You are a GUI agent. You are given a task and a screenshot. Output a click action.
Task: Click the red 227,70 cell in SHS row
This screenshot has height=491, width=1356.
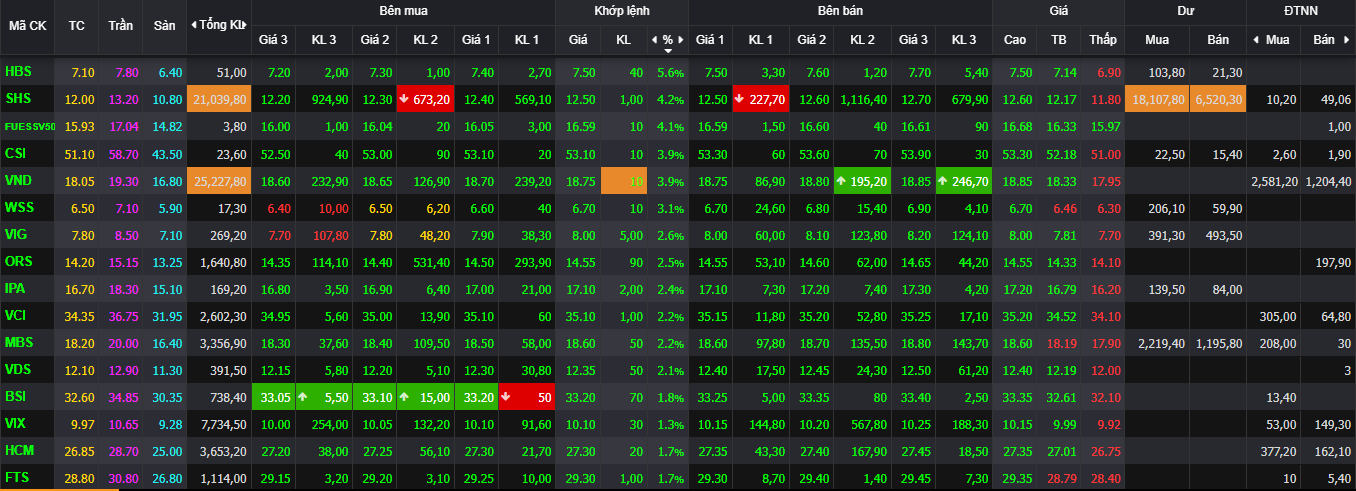pyautogui.click(x=761, y=99)
